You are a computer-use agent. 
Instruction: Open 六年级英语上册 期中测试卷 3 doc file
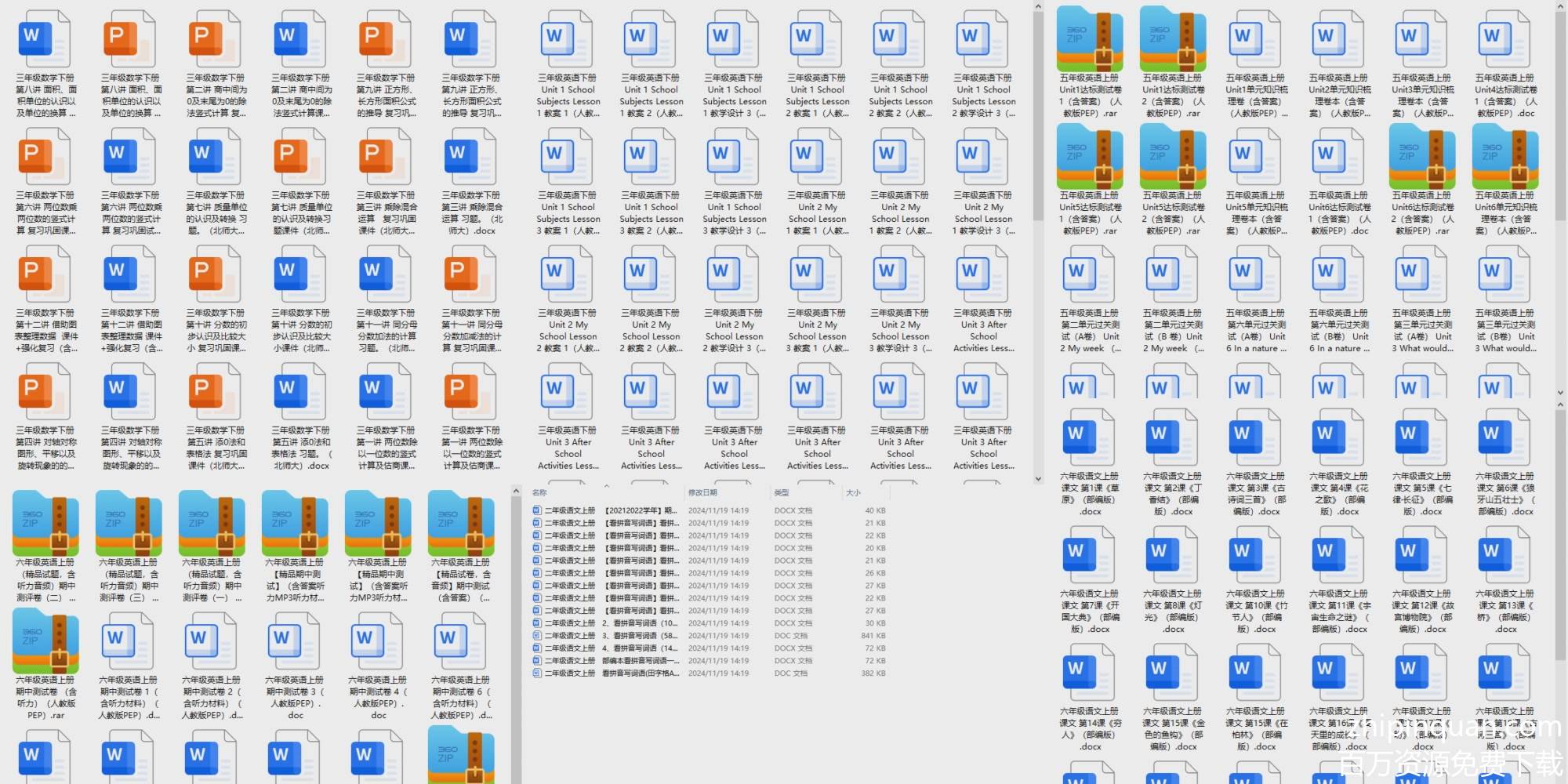point(295,641)
